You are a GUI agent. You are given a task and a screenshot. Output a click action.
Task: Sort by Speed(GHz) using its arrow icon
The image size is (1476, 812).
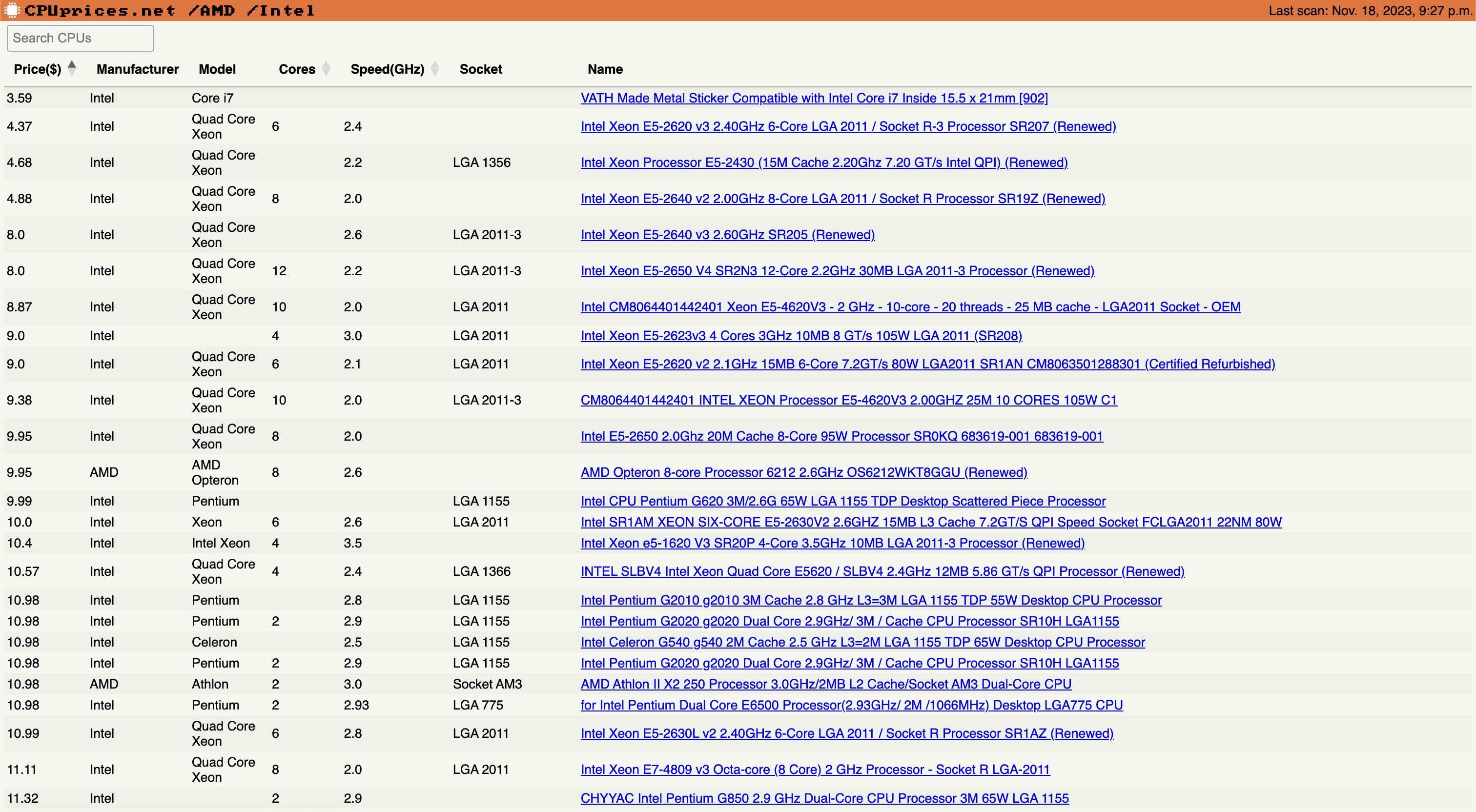[x=435, y=68]
